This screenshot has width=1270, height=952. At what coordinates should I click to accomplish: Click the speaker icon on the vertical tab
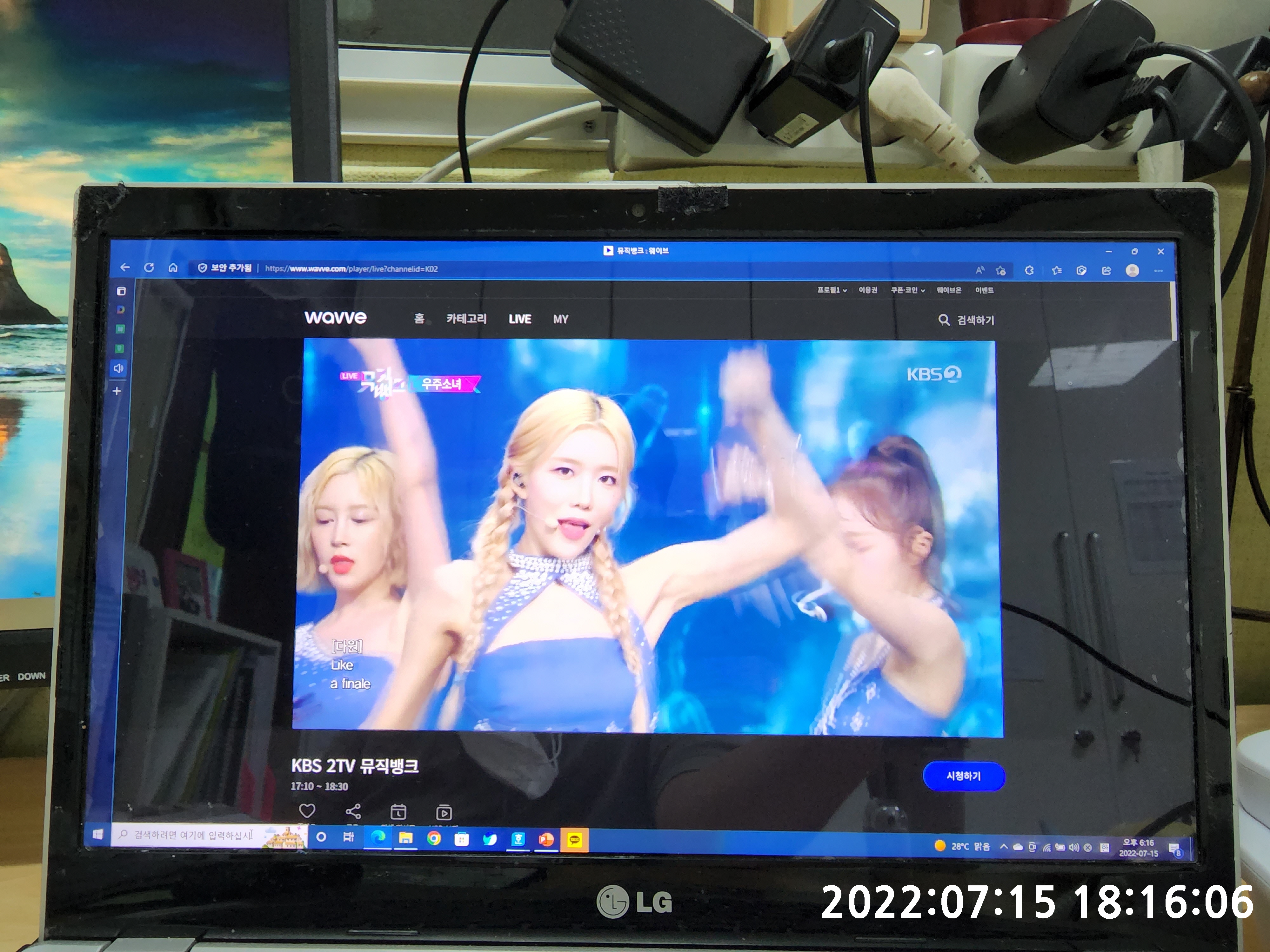click(118, 368)
